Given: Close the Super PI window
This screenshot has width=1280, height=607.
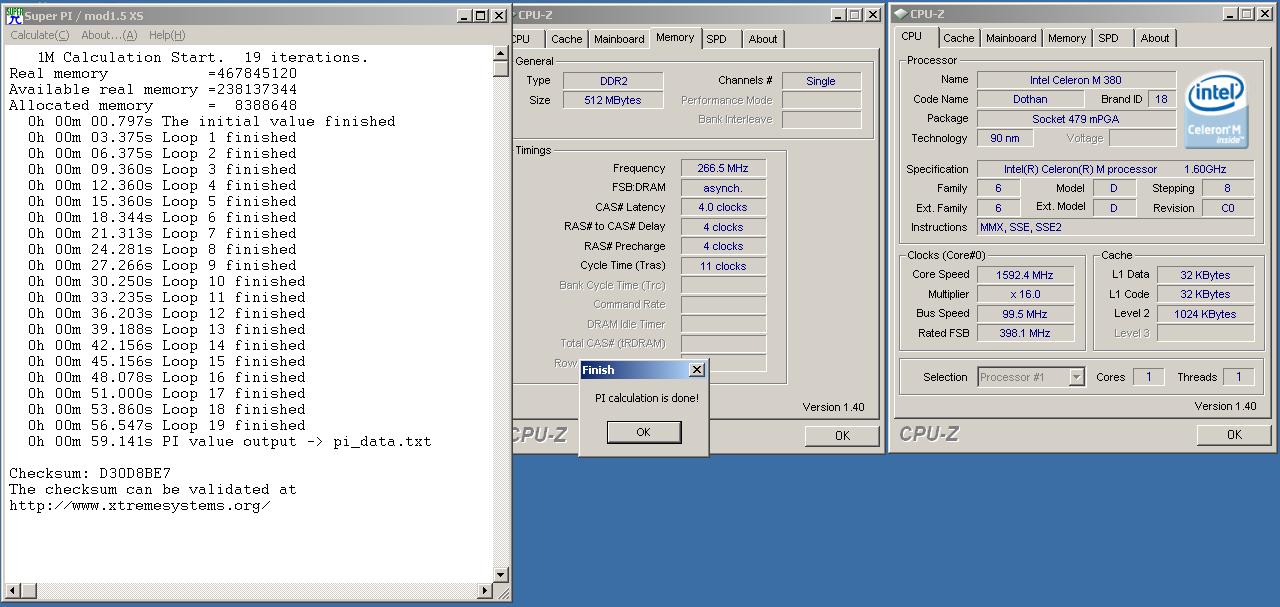Looking at the screenshot, I should tap(499, 15).
